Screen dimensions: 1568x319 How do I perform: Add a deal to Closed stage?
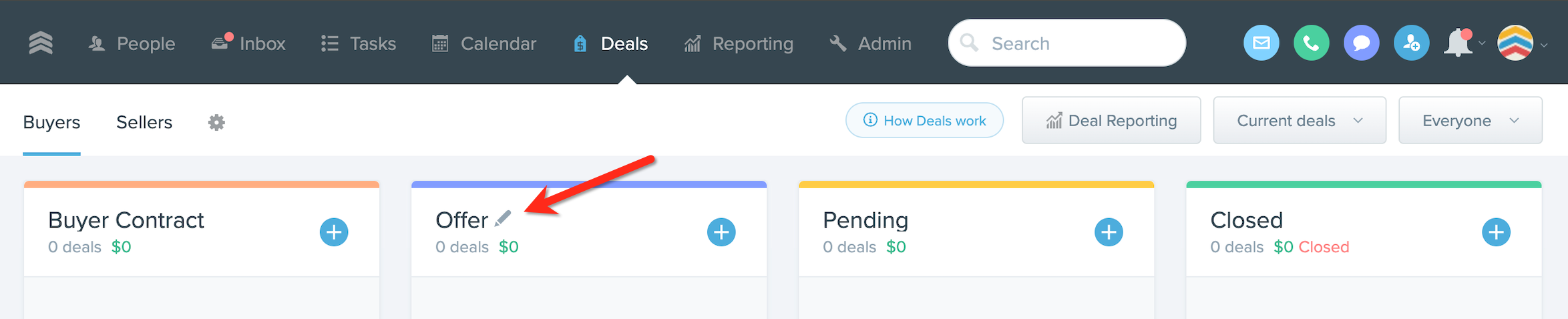1496,232
